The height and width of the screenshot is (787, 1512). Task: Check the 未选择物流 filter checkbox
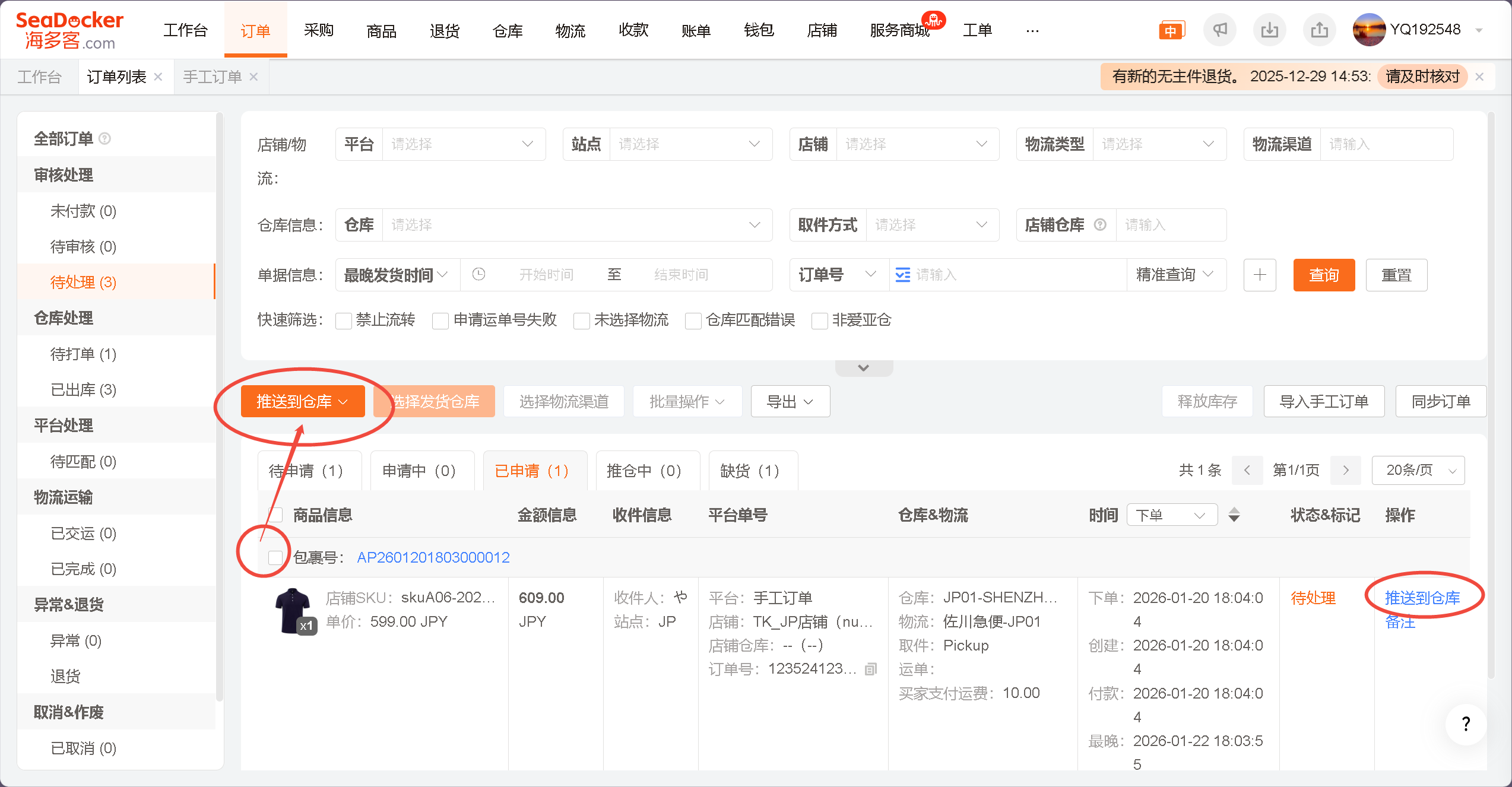[x=582, y=320]
